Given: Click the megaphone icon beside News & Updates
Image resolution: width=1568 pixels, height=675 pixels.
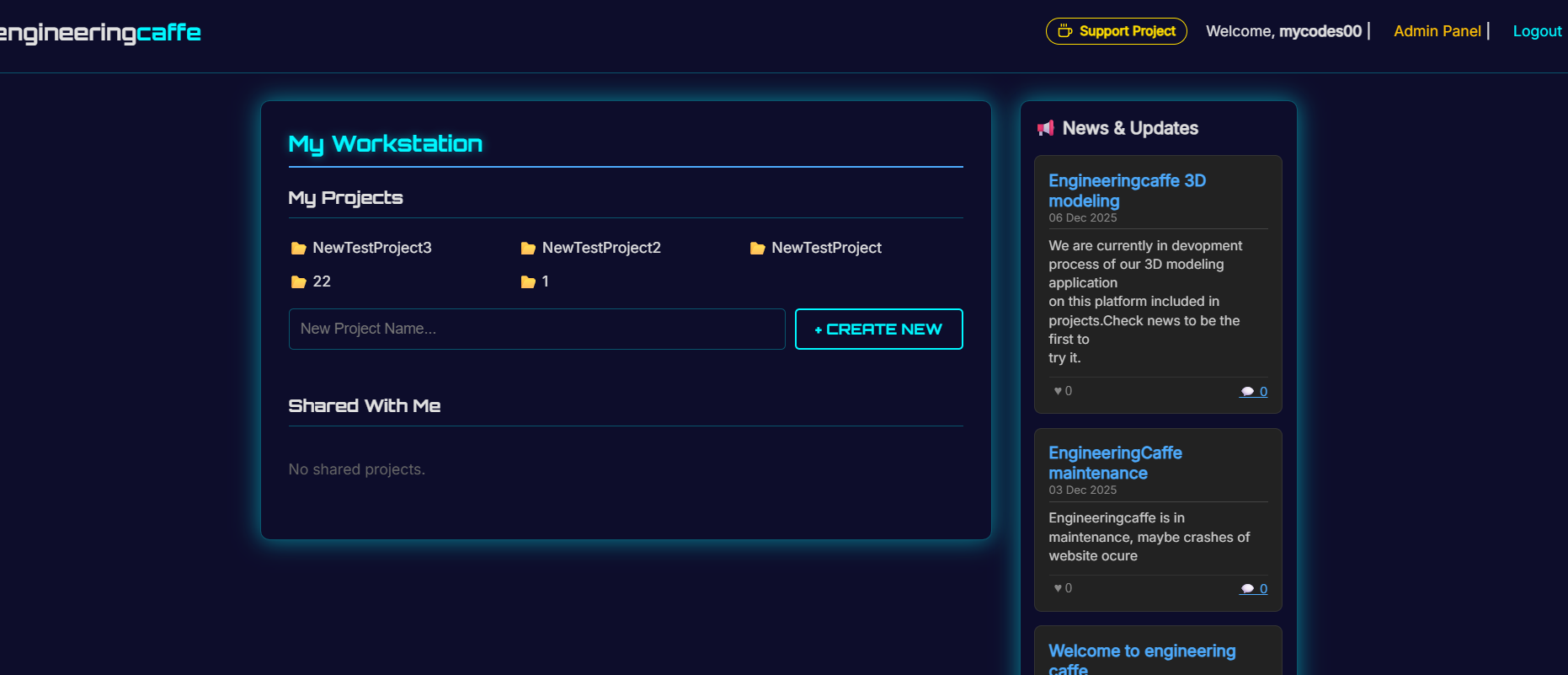Looking at the screenshot, I should pos(1045,128).
